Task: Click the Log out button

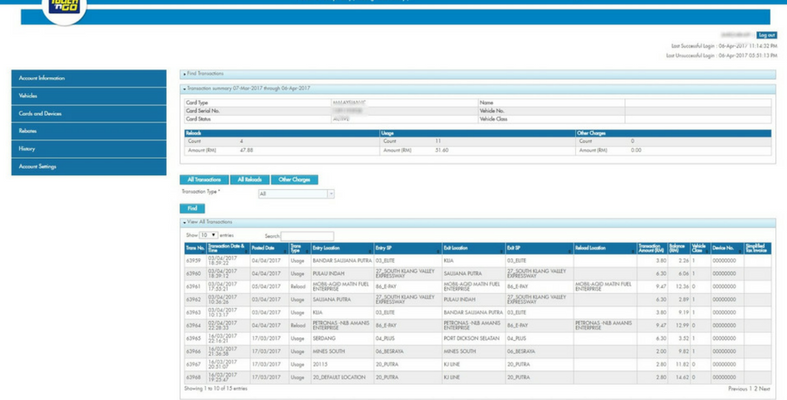Action: [765, 35]
